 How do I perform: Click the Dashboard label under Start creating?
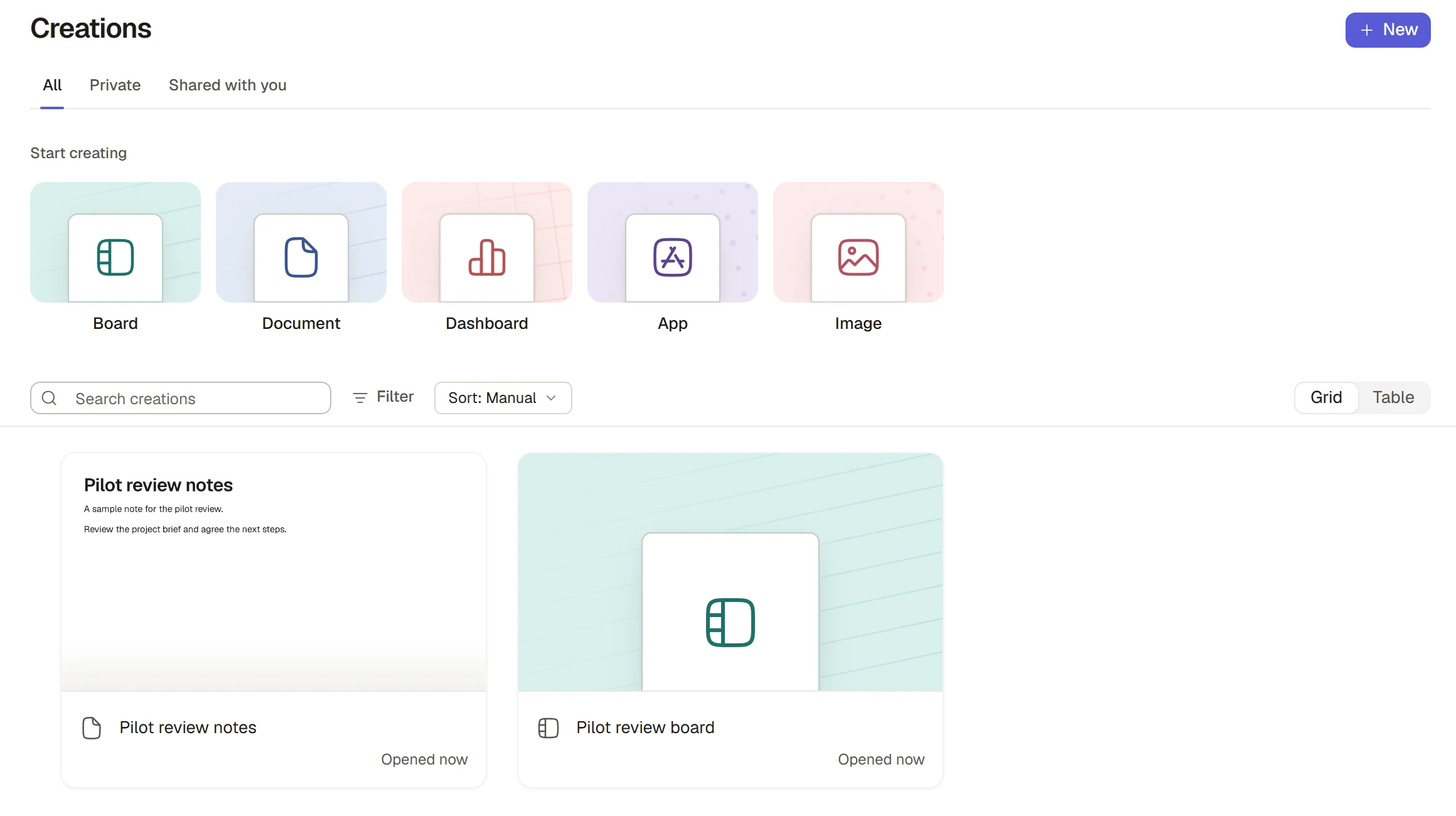click(487, 323)
